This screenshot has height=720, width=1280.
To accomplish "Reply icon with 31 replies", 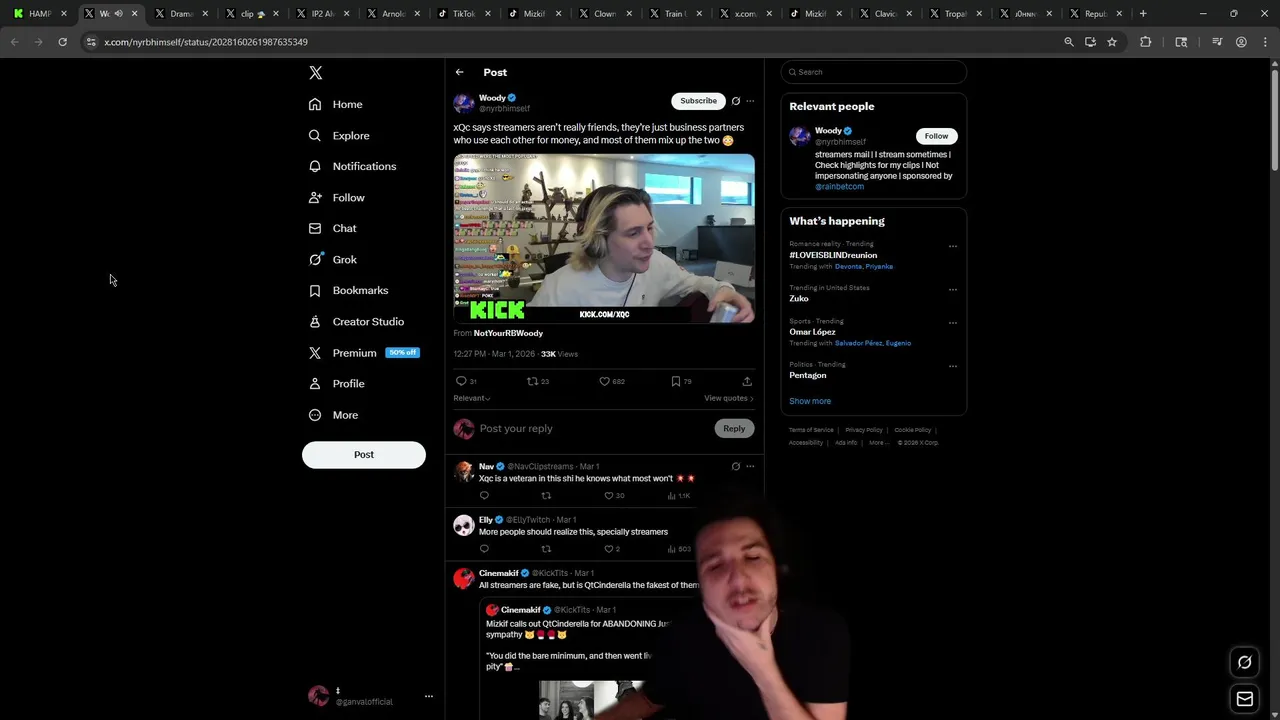I will [466, 381].
